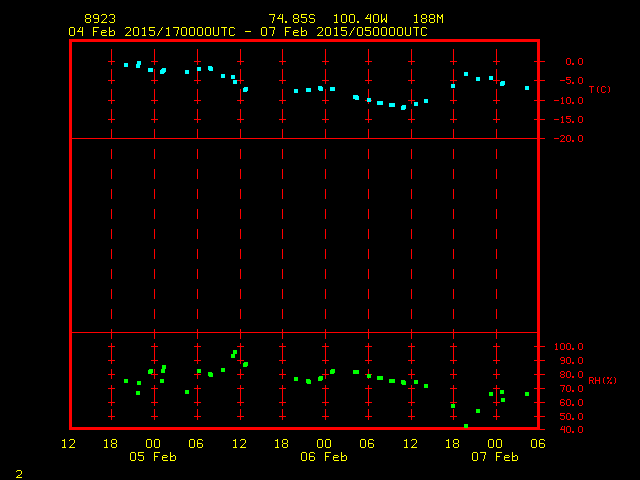Click the first 12 hour label on time axis
Screen dimensions: 640x480
tap(68, 444)
